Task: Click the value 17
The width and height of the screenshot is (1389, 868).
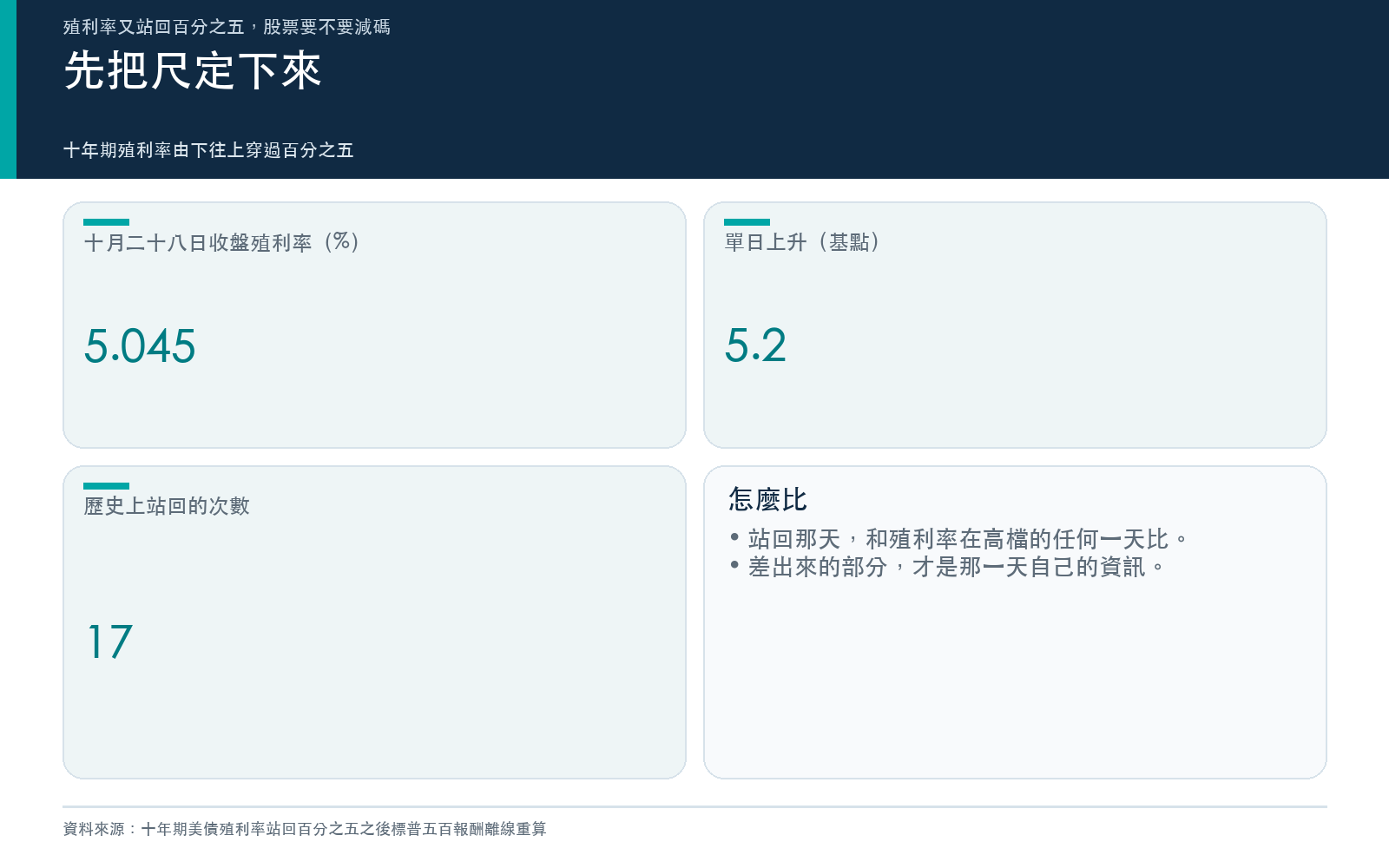Action: pyautogui.click(x=109, y=642)
